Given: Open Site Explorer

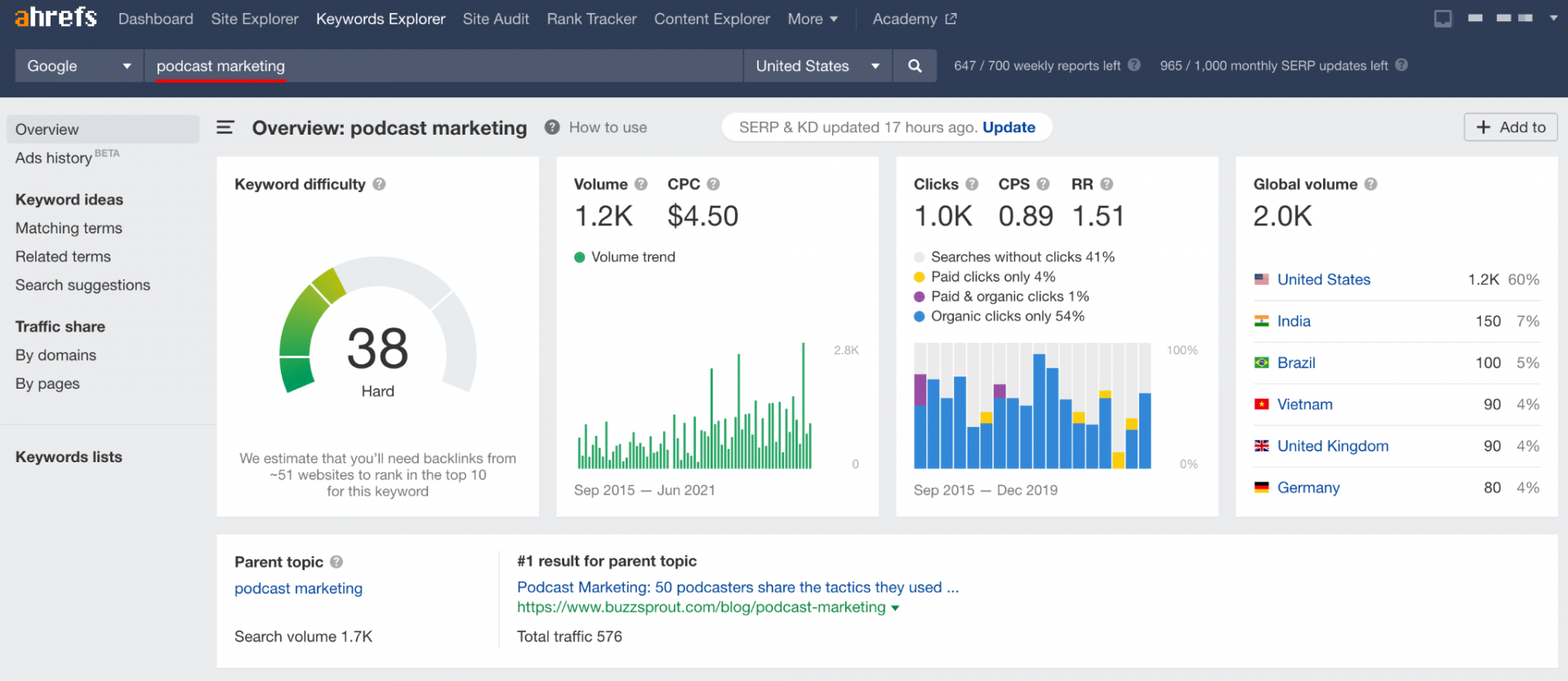Looking at the screenshot, I should 255,19.
